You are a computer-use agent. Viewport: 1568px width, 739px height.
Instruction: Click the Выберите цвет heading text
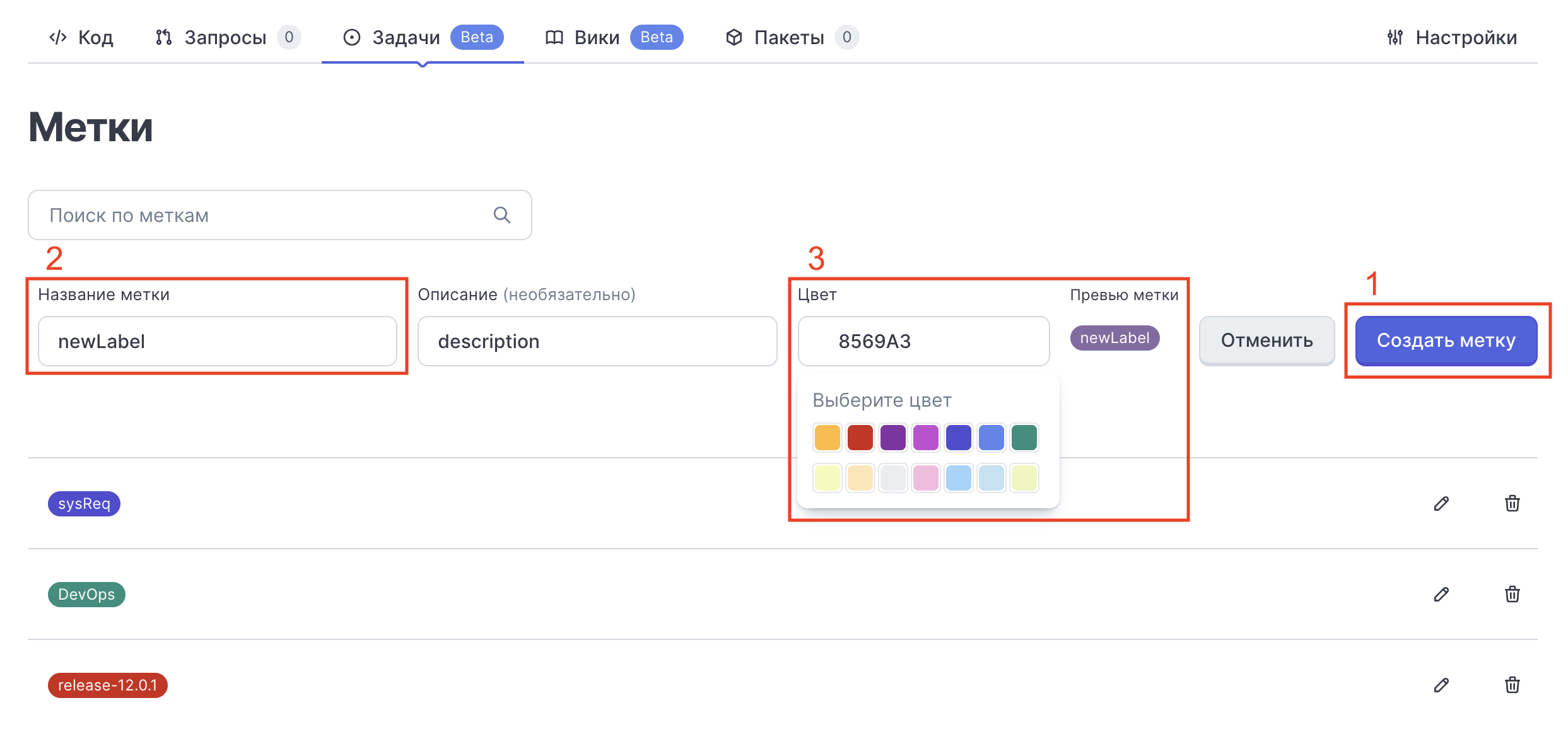coord(882,400)
